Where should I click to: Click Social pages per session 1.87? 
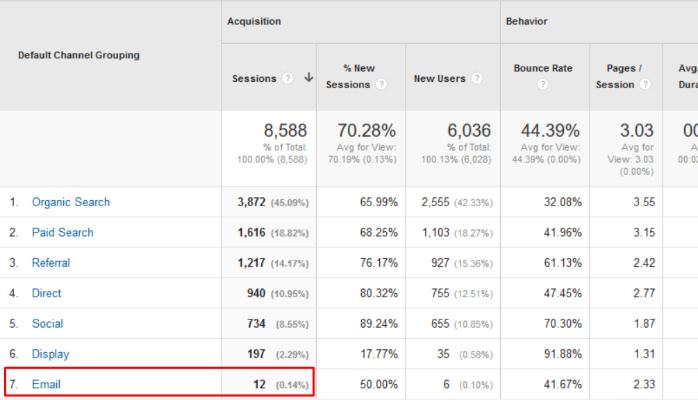point(644,323)
